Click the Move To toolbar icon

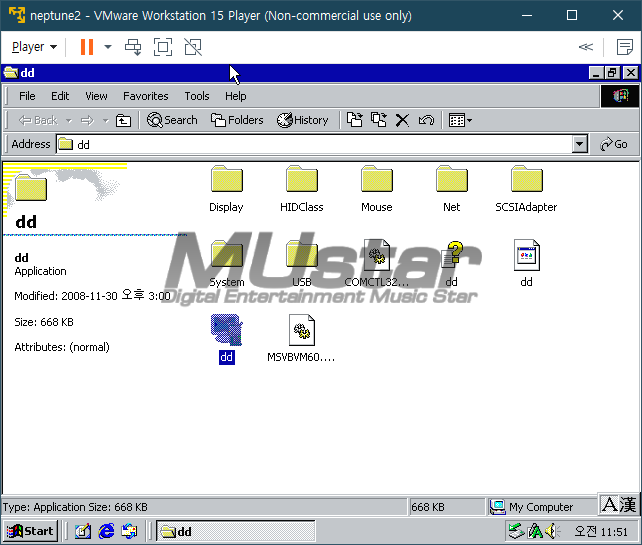(355, 120)
